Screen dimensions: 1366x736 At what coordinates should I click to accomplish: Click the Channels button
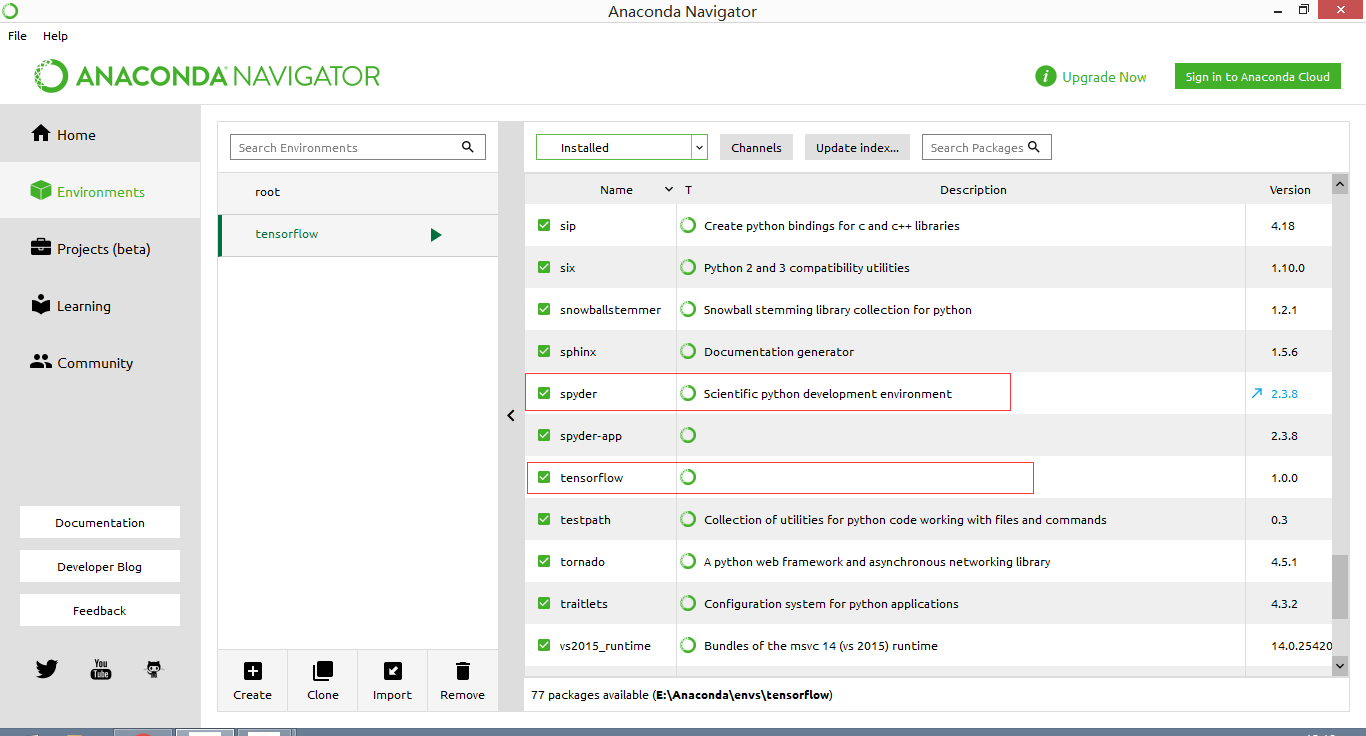pyautogui.click(x=756, y=147)
